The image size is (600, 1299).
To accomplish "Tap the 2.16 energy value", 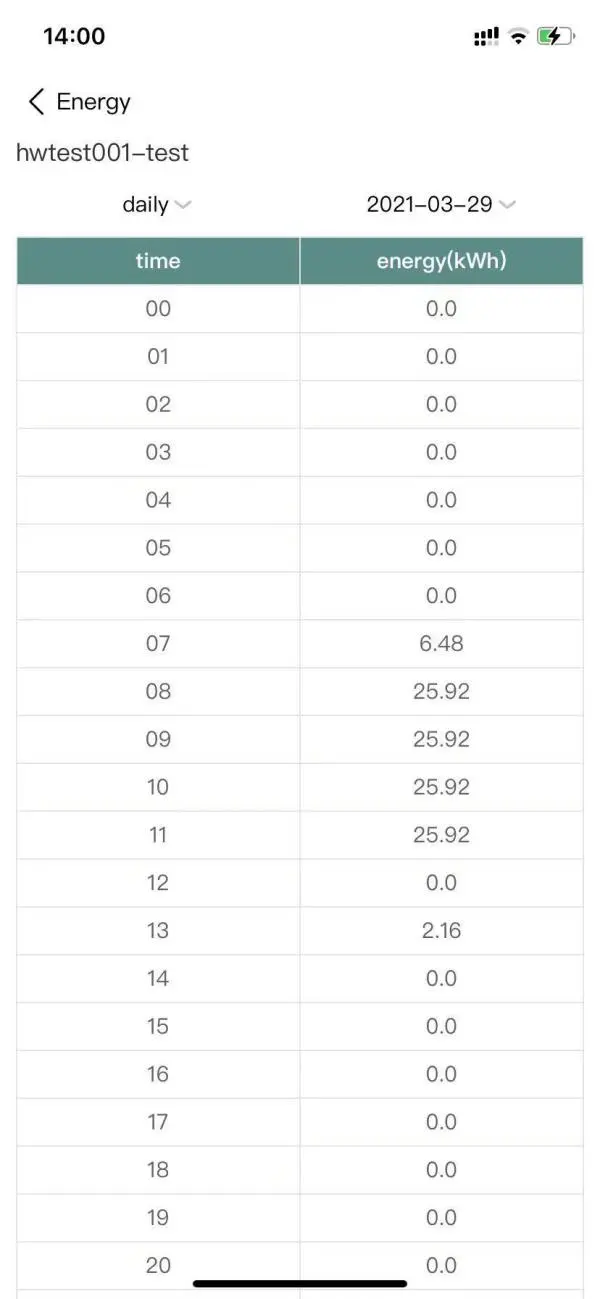I will click(x=441, y=930).
